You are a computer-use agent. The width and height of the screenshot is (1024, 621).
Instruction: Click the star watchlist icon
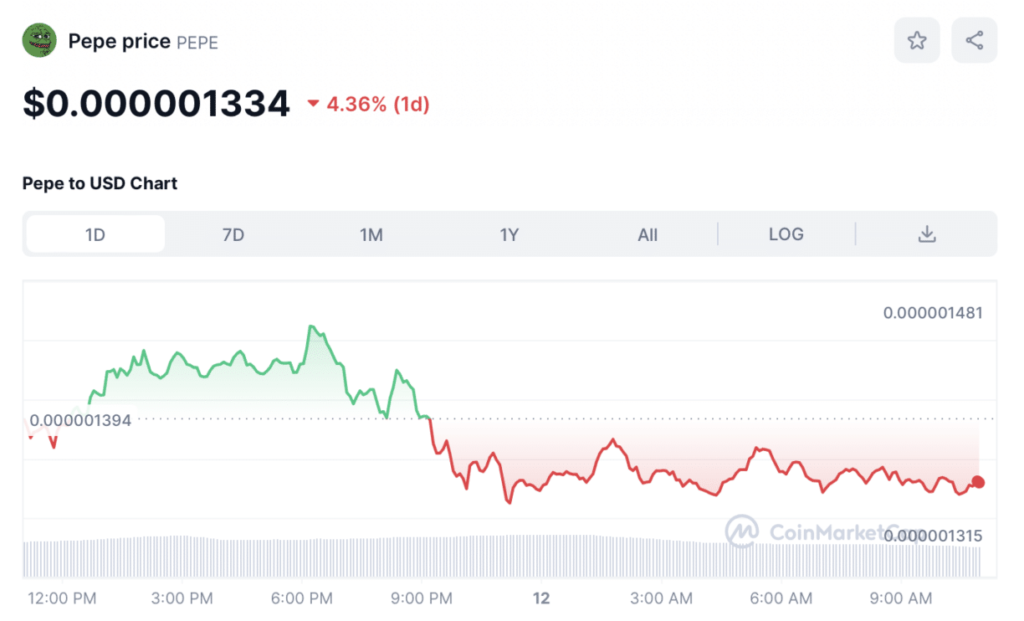click(x=916, y=41)
